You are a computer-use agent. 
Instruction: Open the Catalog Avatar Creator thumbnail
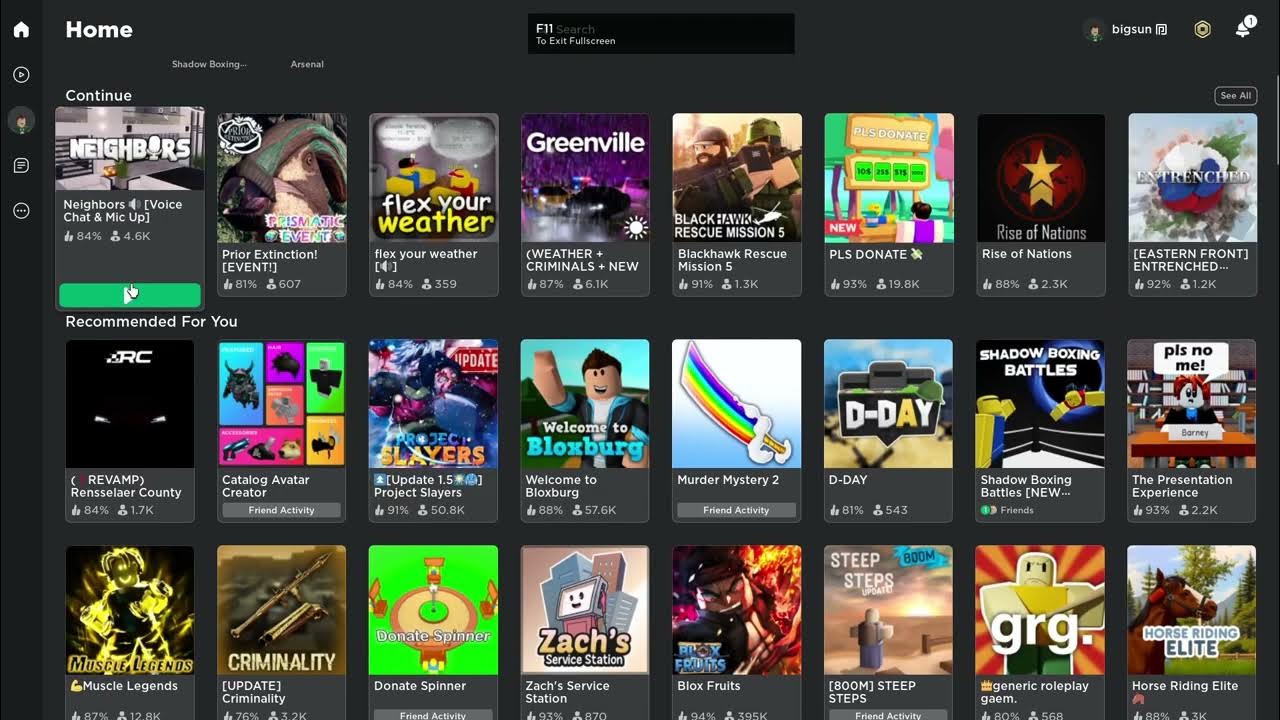[x=282, y=404]
